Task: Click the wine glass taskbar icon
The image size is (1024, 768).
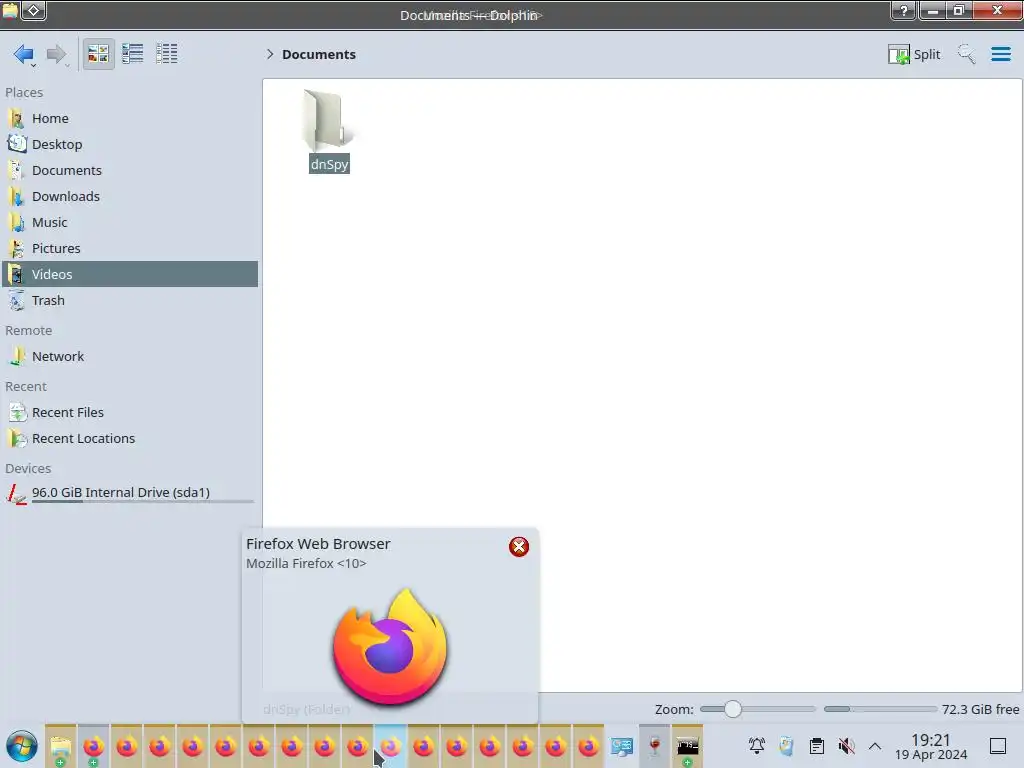Action: click(x=654, y=746)
